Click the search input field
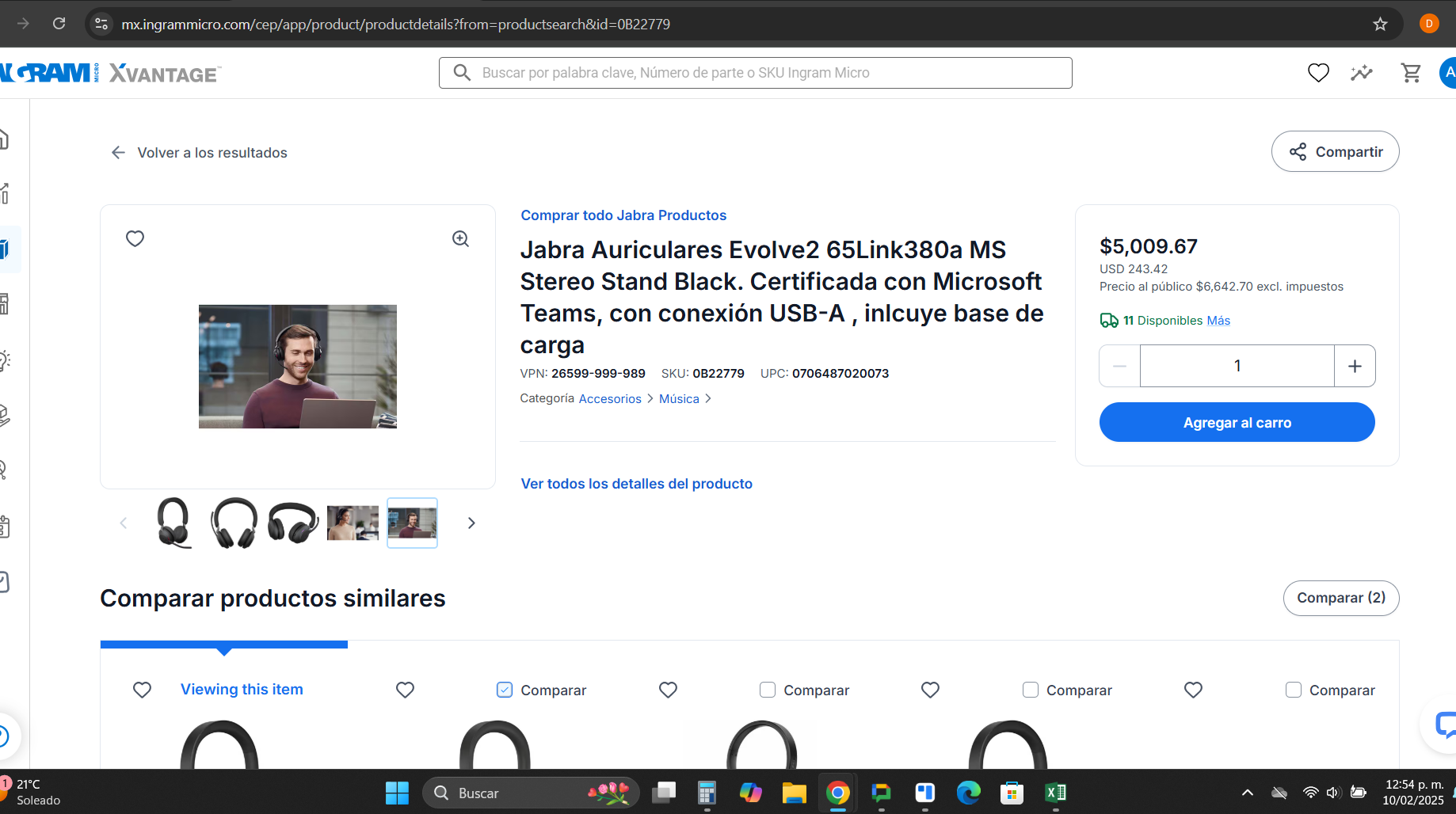The image size is (1456, 814). point(756,73)
